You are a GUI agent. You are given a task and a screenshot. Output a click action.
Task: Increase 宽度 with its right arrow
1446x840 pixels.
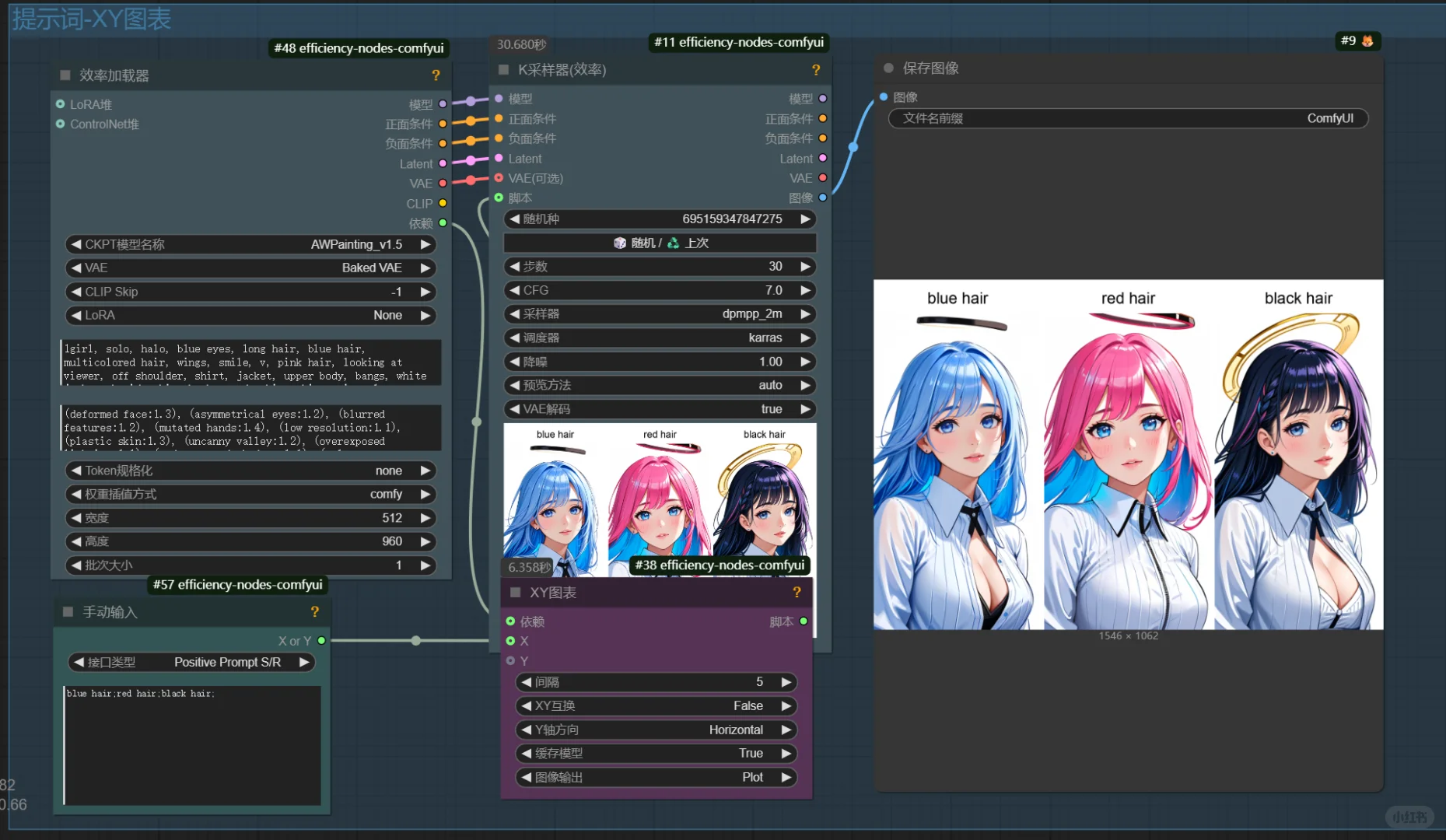[x=425, y=518]
